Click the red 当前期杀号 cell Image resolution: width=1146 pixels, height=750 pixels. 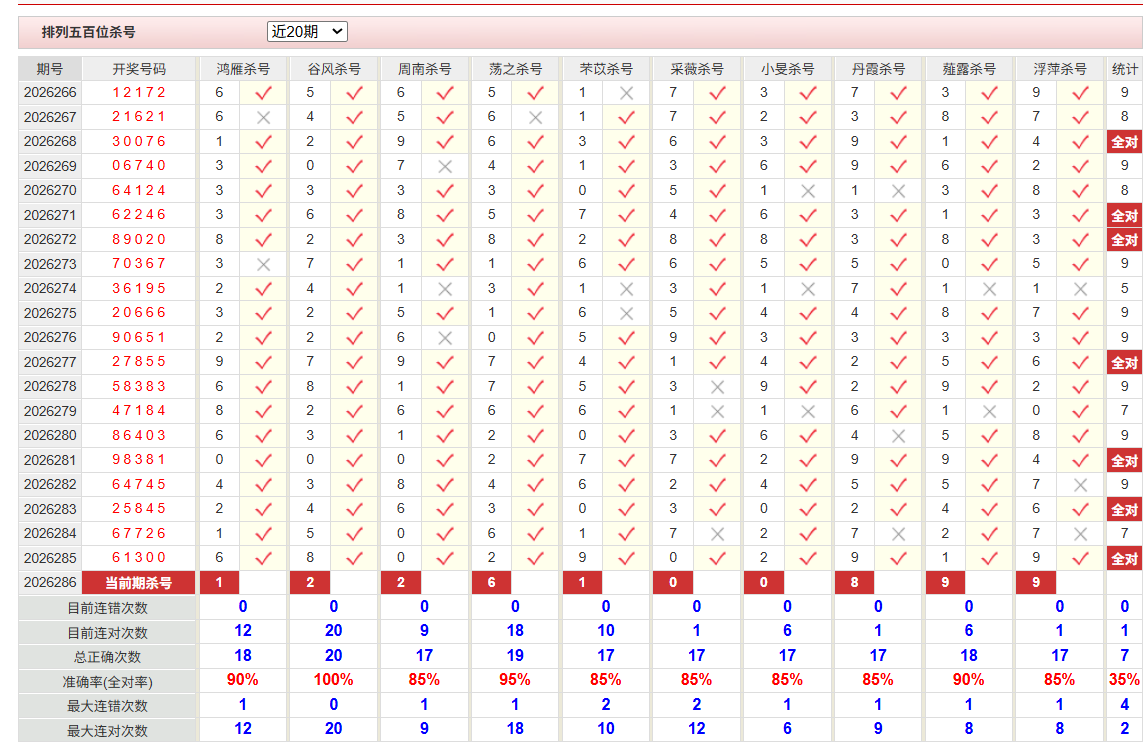(139, 583)
